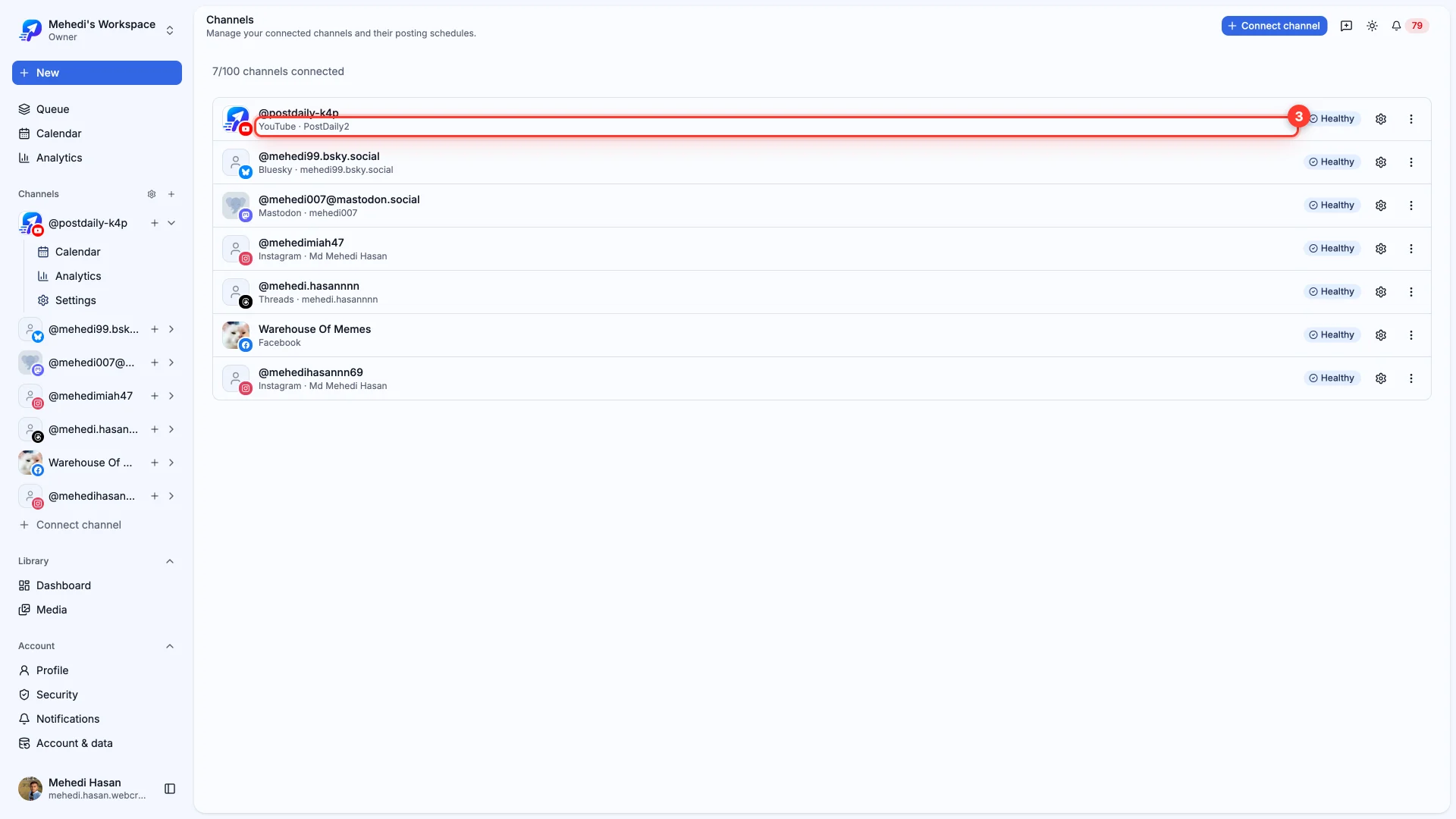Open Security settings
The height and width of the screenshot is (819, 1456).
[x=97, y=695]
